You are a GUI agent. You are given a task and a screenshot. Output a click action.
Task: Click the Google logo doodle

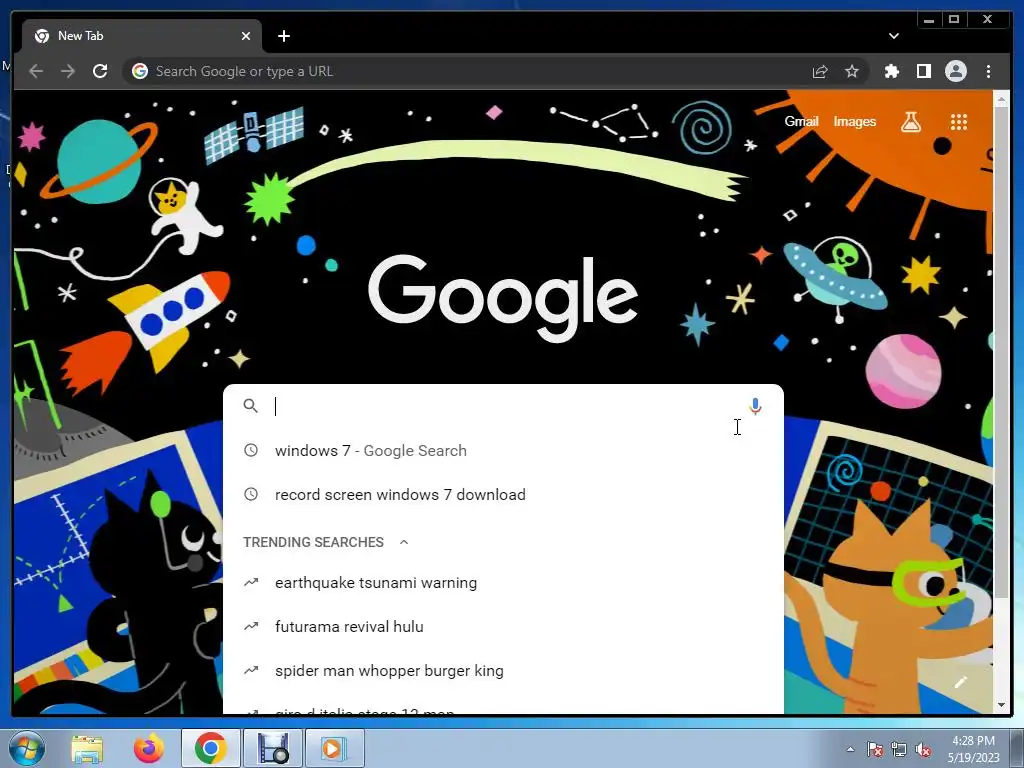503,298
